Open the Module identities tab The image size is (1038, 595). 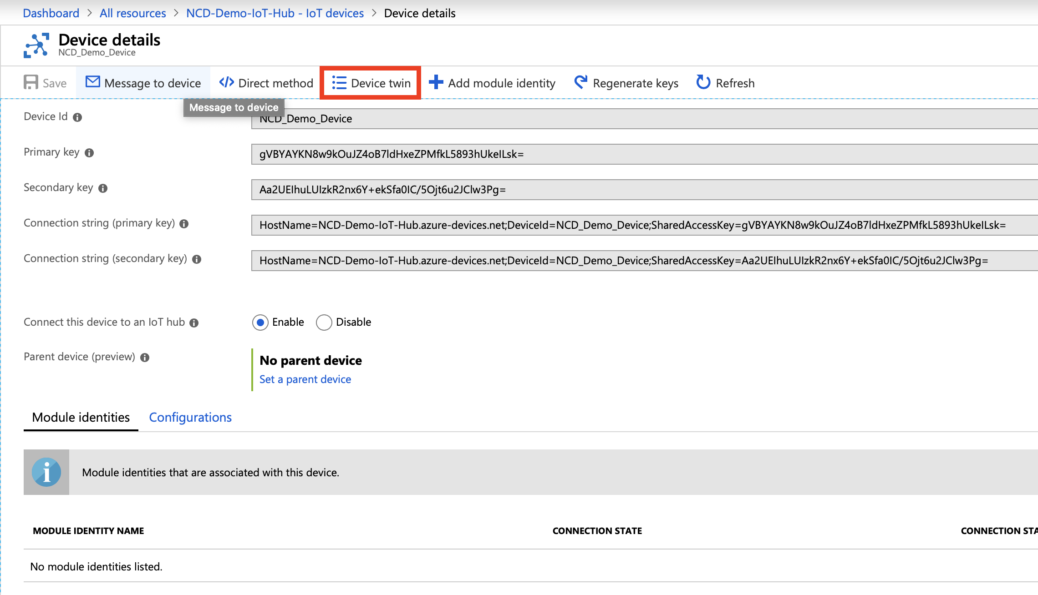pos(80,417)
